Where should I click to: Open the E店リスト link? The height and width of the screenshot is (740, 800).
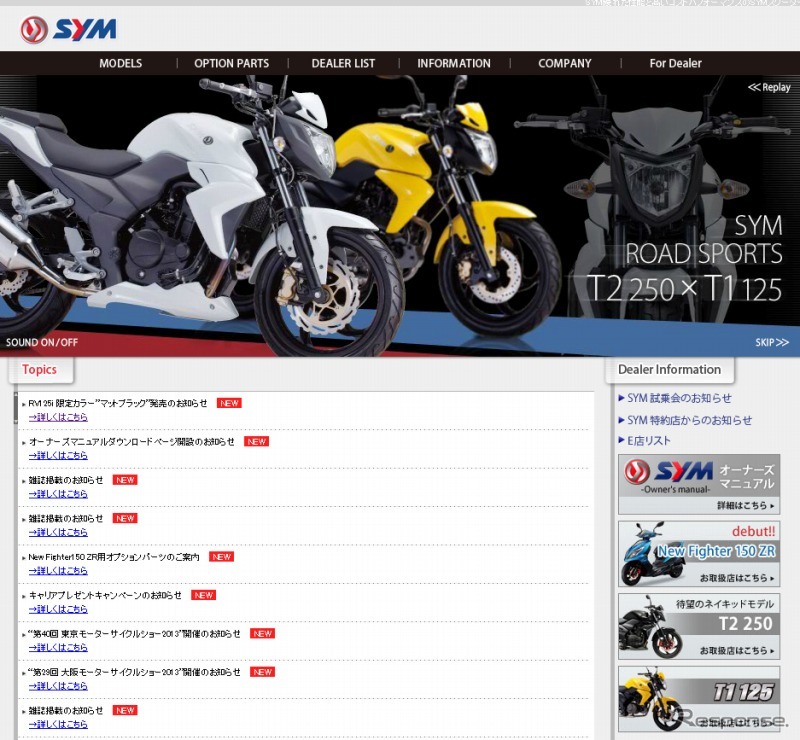(648, 440)
